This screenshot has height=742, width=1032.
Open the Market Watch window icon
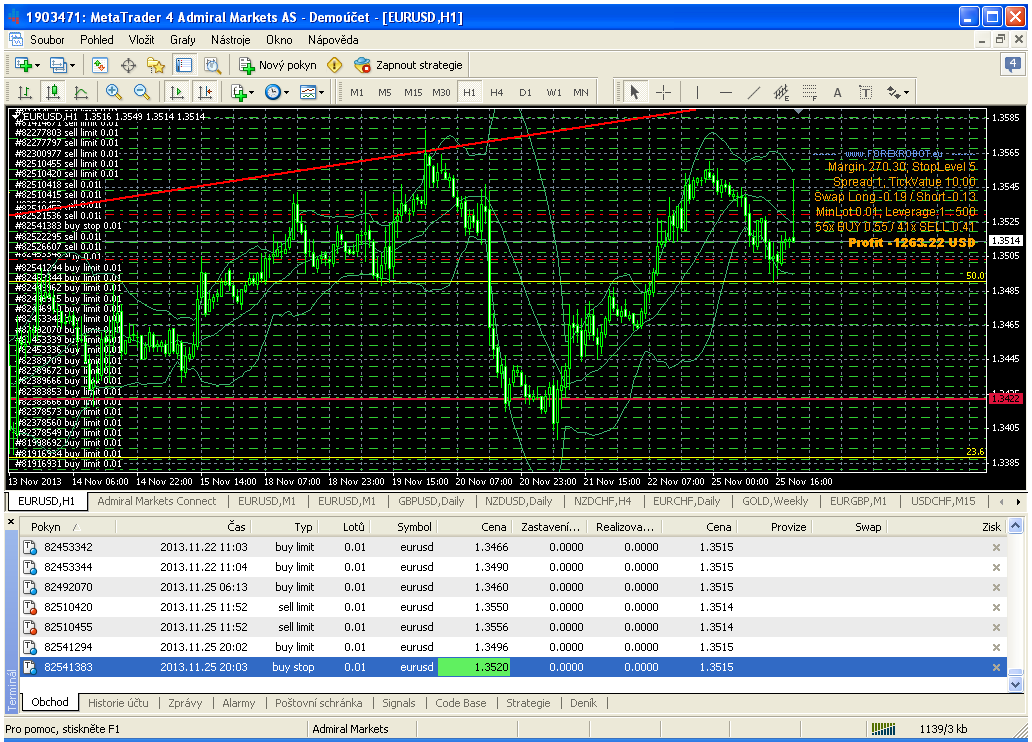click(x=99, y=65)
